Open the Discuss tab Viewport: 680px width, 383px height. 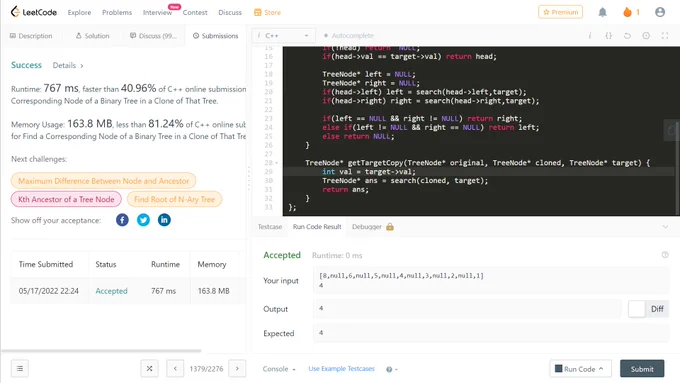[x=153, y=36]
